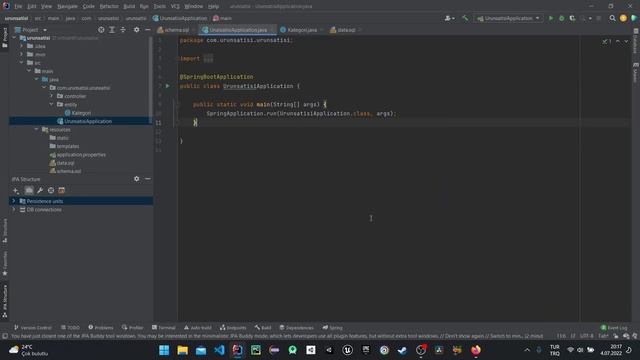Select the static folder
640x360 pixels.
tap(62, 138)
